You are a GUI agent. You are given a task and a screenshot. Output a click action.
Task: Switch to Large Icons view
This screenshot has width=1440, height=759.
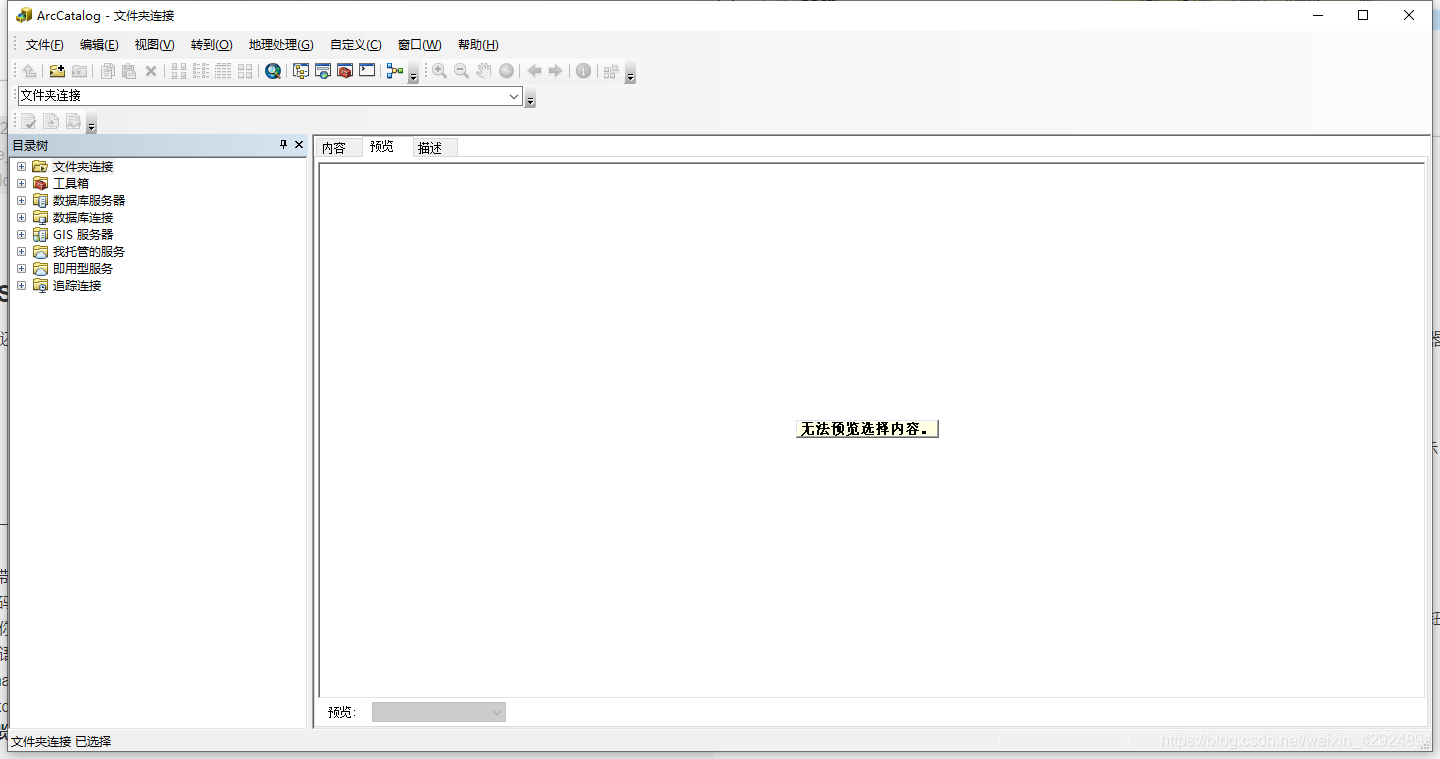[179, 71]
